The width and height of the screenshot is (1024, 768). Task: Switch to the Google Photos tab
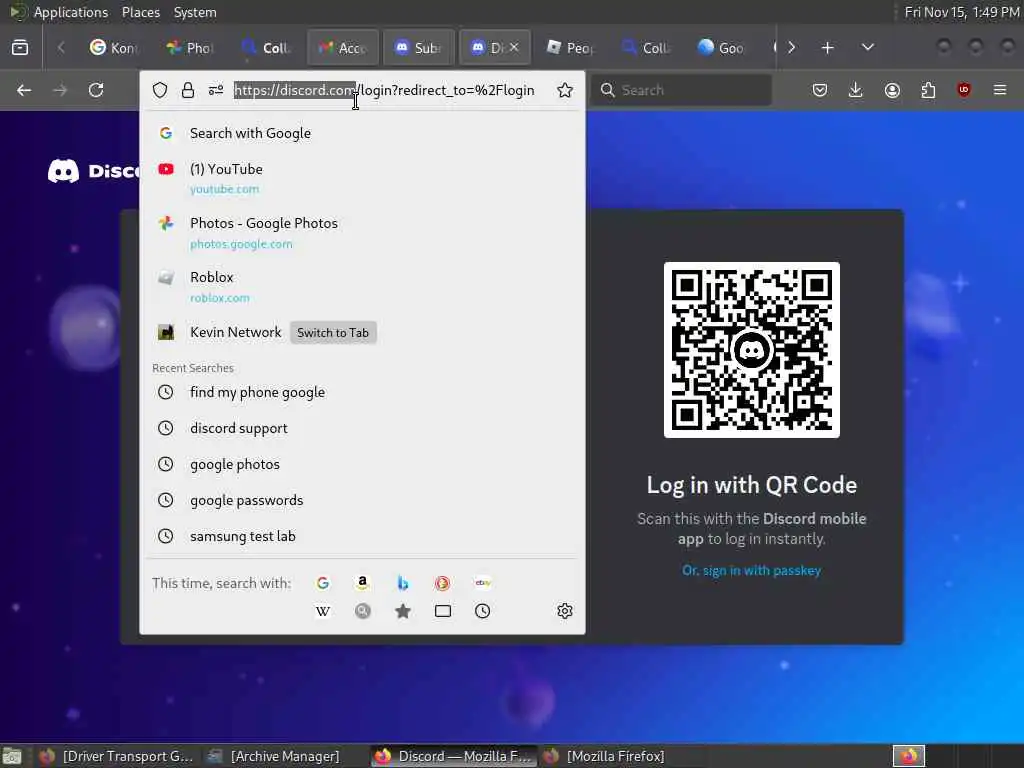pos(190,48)
